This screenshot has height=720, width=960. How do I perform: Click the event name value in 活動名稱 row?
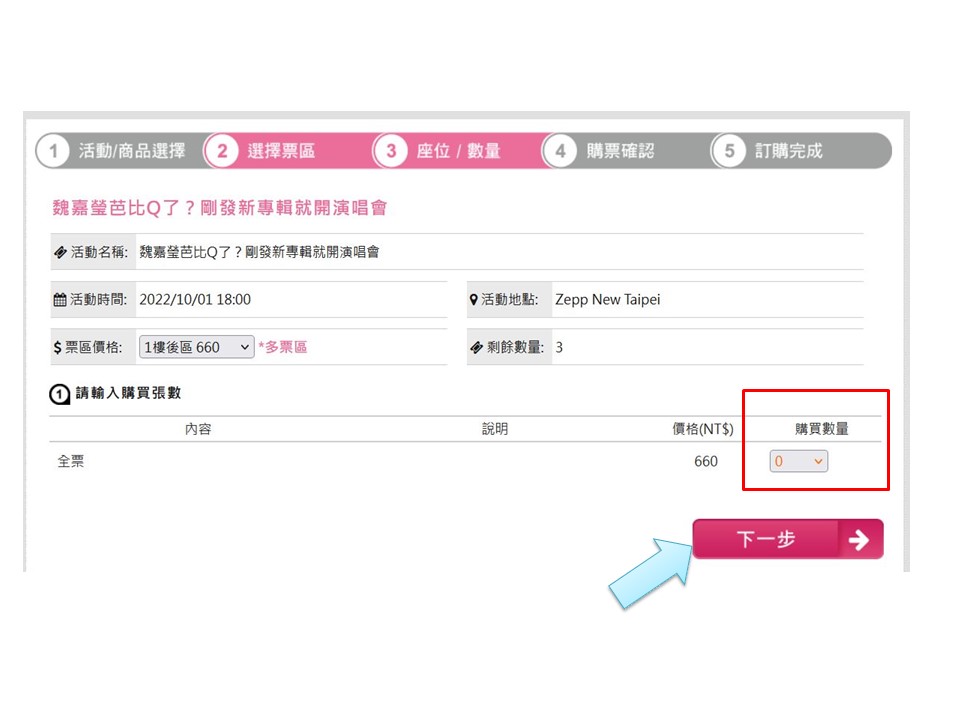[x=260, y=252]
